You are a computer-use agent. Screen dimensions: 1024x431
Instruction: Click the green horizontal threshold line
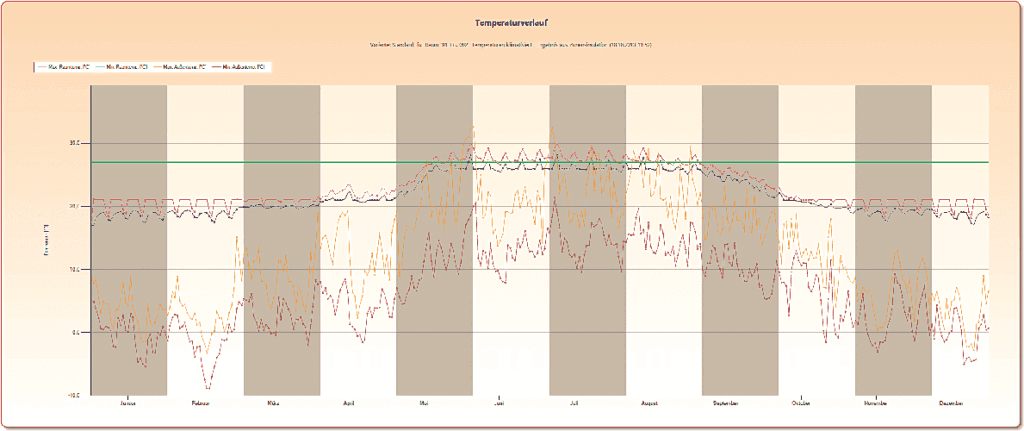[x=600, y=162]
